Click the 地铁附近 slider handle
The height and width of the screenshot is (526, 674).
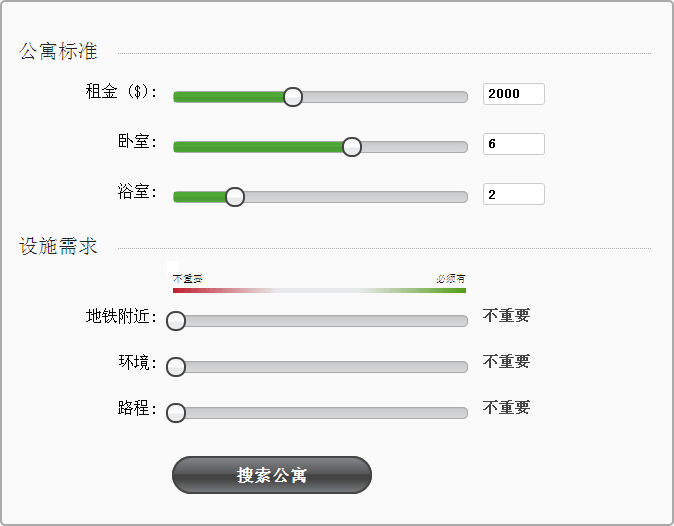coord(176,321)
